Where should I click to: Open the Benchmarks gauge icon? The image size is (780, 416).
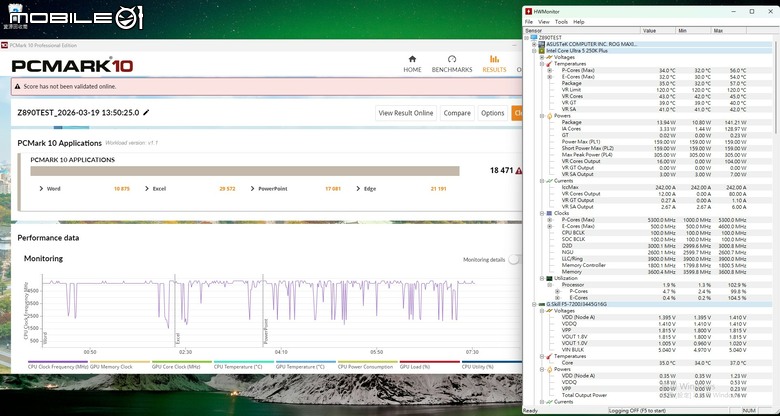pyautogui.click(x=452, y=59)
